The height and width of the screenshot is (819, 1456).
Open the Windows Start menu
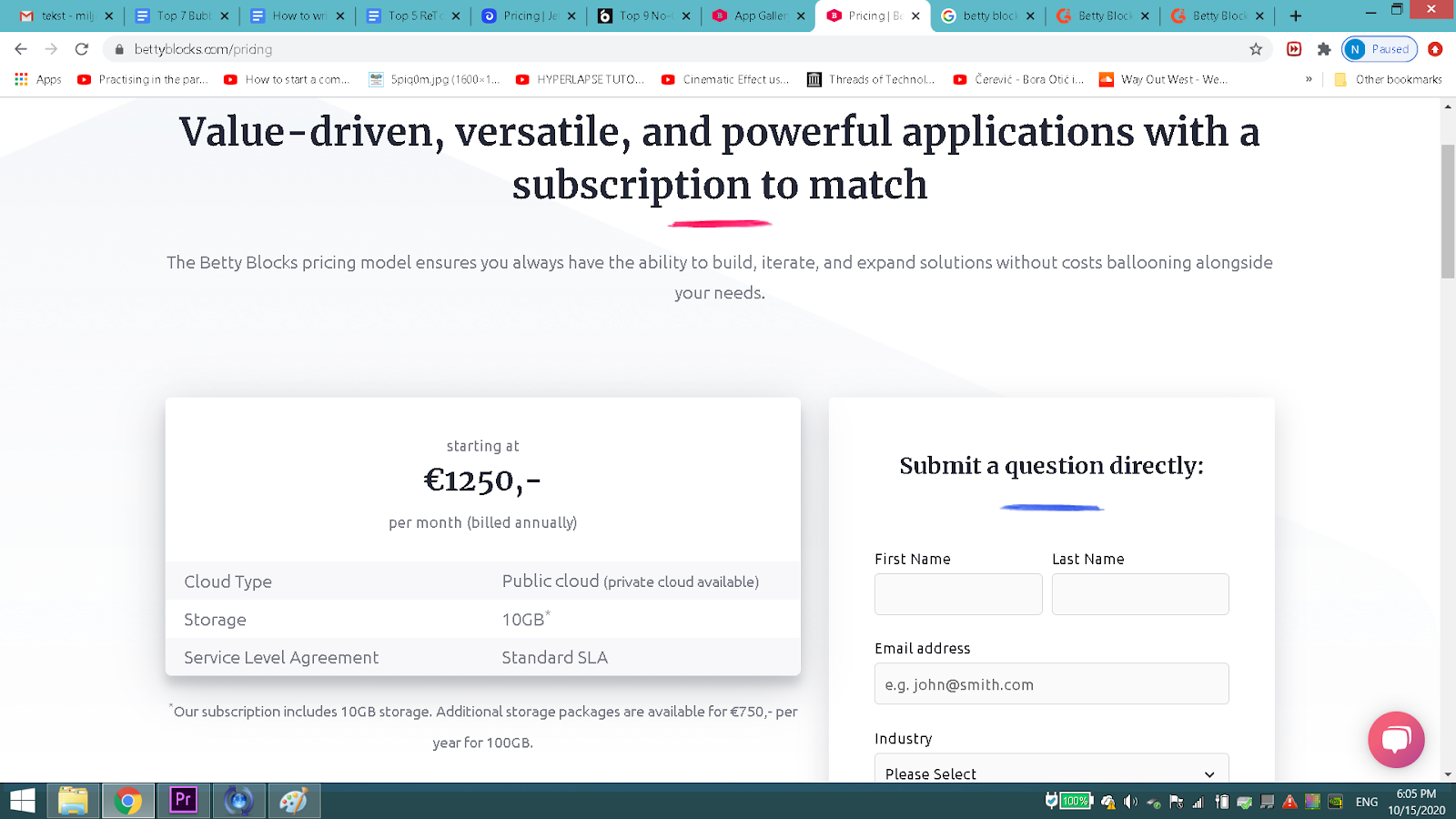22,801
